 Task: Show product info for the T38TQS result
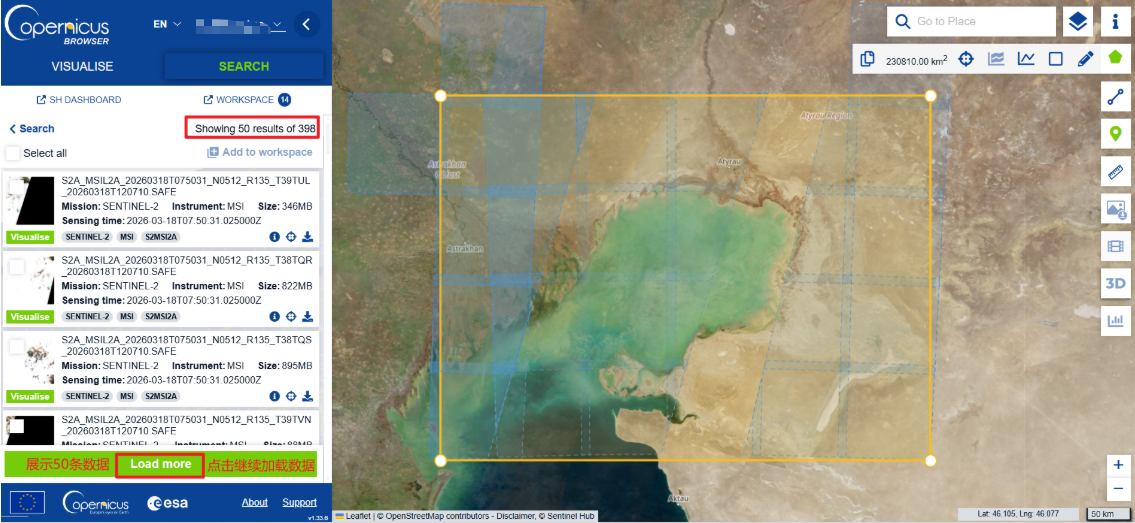click(274, 396)
